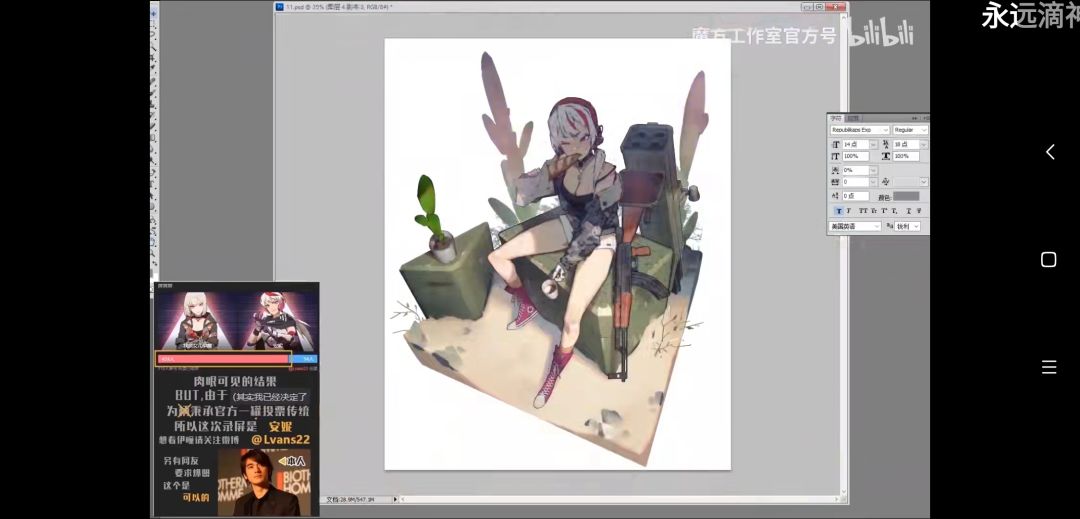The height and width of the screenshot is (519, 1080).
Task: Collapse the Character panel with double arrows
Action: pos(915,118)
